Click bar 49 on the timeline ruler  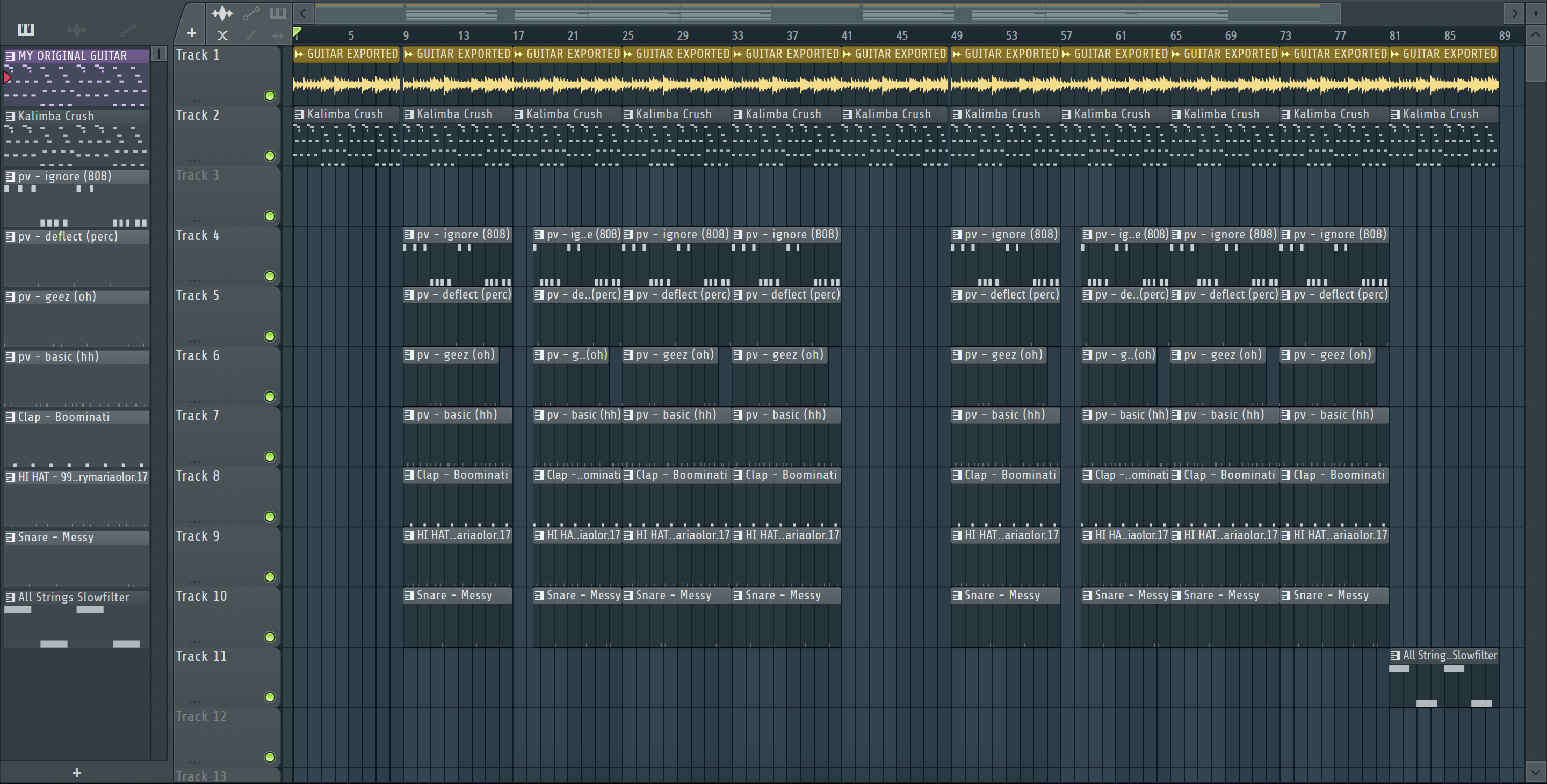click(957, 35)
